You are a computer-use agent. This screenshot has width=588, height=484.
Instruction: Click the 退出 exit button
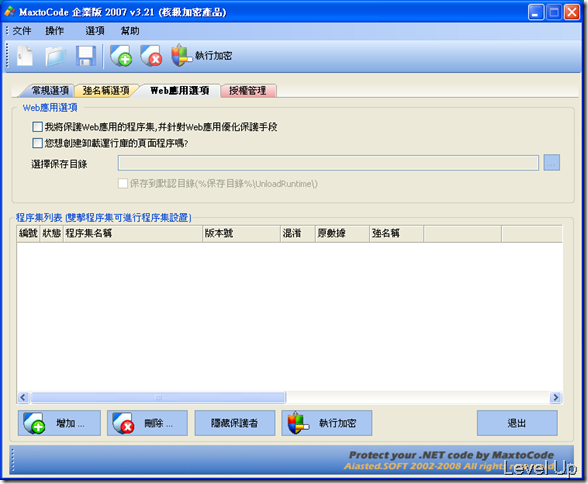(517, 423)
